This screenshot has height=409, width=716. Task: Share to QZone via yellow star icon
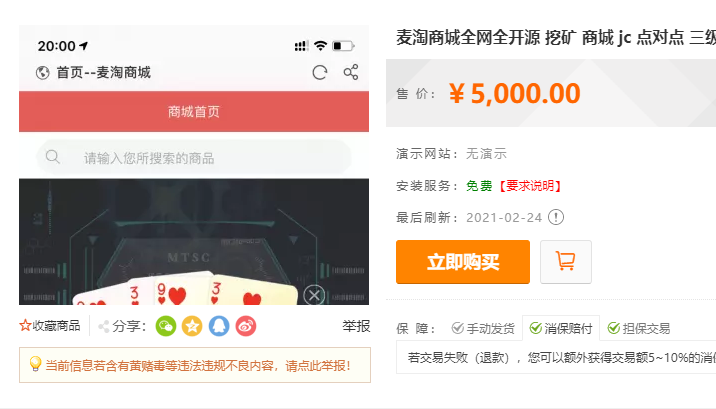[192, 326]
